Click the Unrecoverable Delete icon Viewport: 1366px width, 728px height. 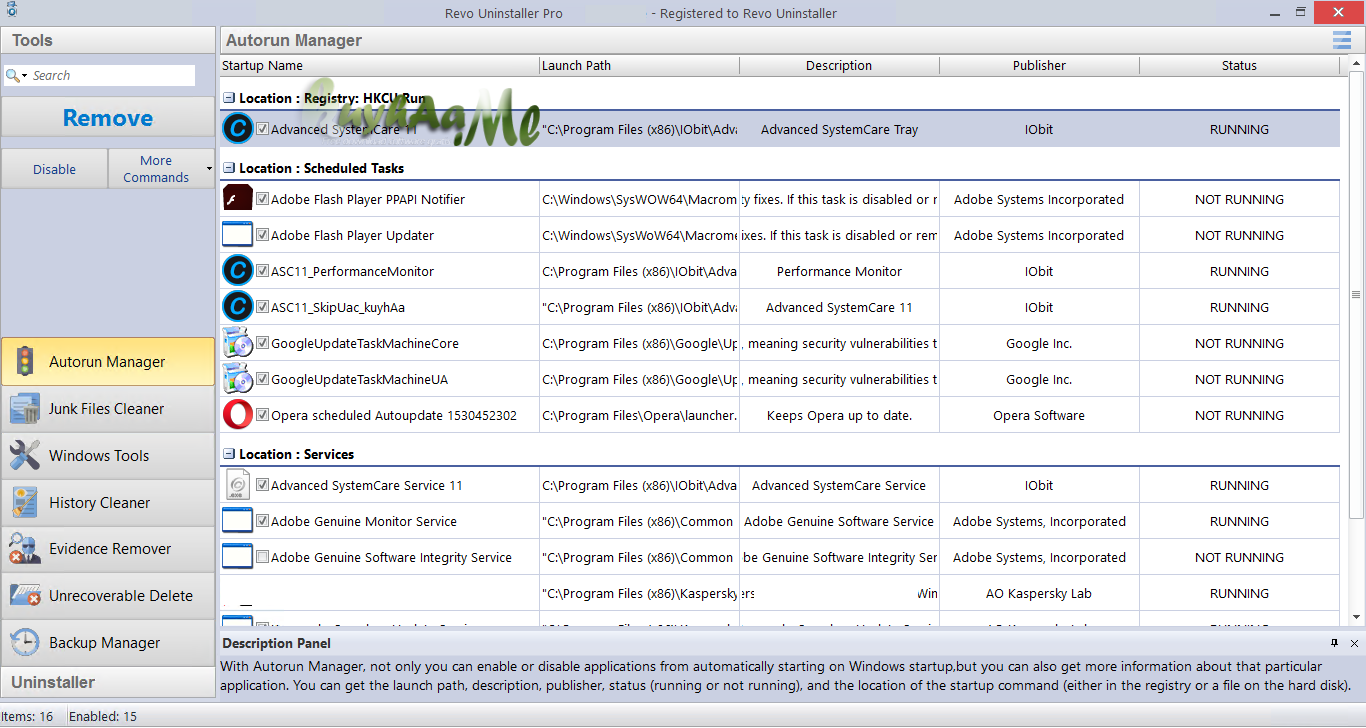point(24,596)
